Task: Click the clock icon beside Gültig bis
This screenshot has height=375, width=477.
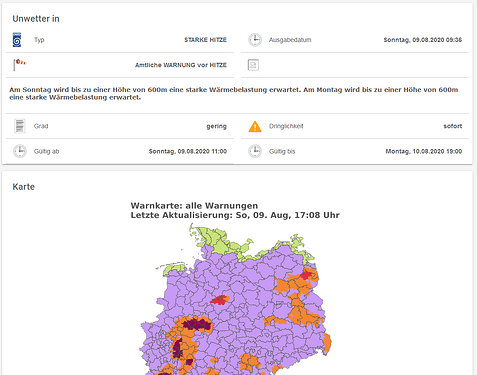Action: pyautogui.click(x=255, y=151)
